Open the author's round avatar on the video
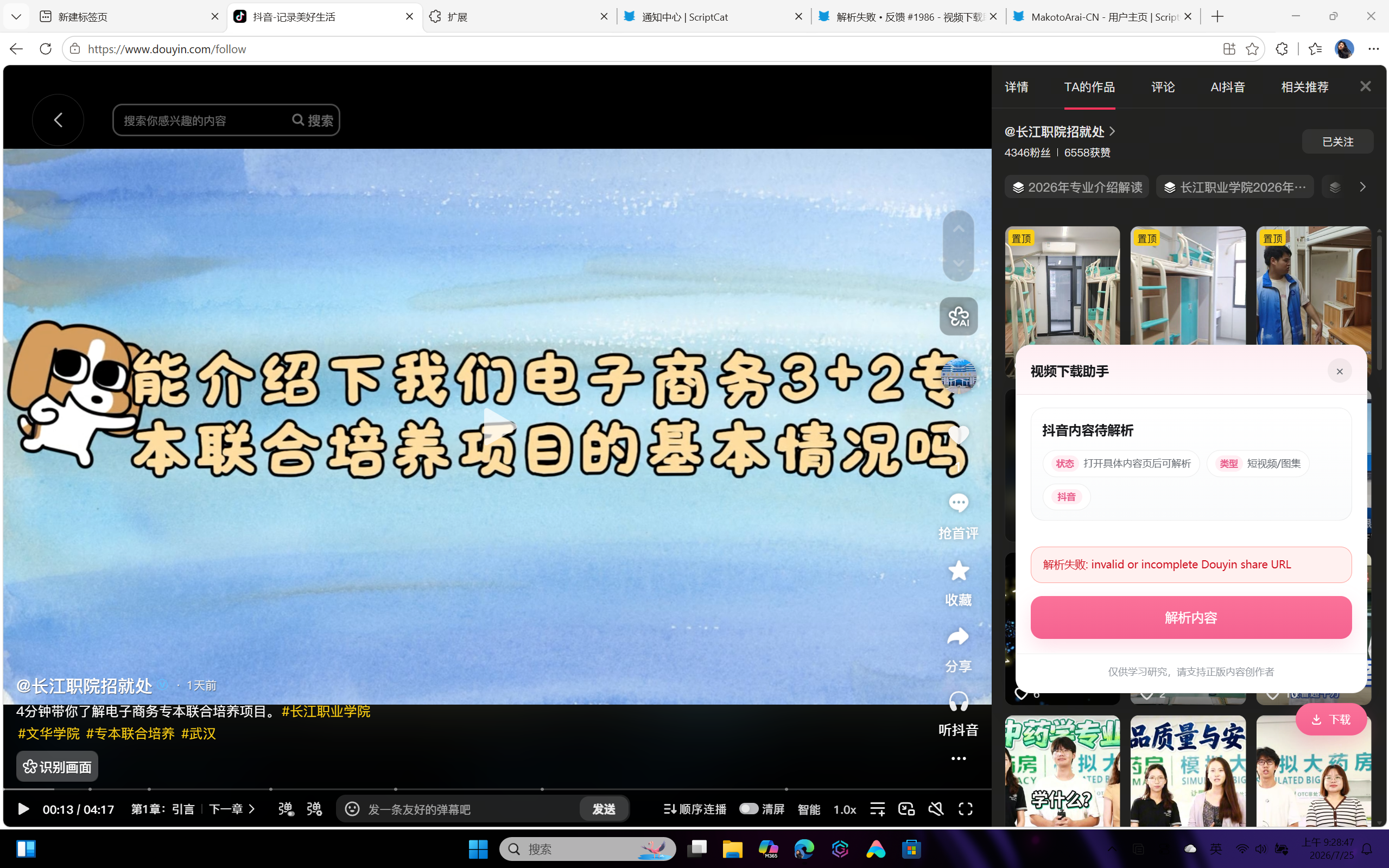The image size is (1389, 868). point(958,376)
